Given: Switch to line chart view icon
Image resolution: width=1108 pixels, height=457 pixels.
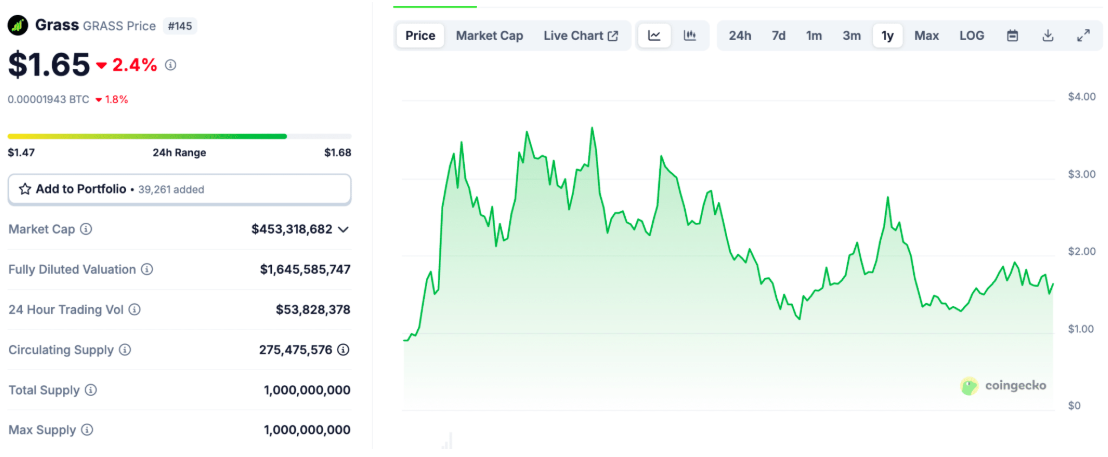Looking at the screenshot, I should [x=654, y=36].
